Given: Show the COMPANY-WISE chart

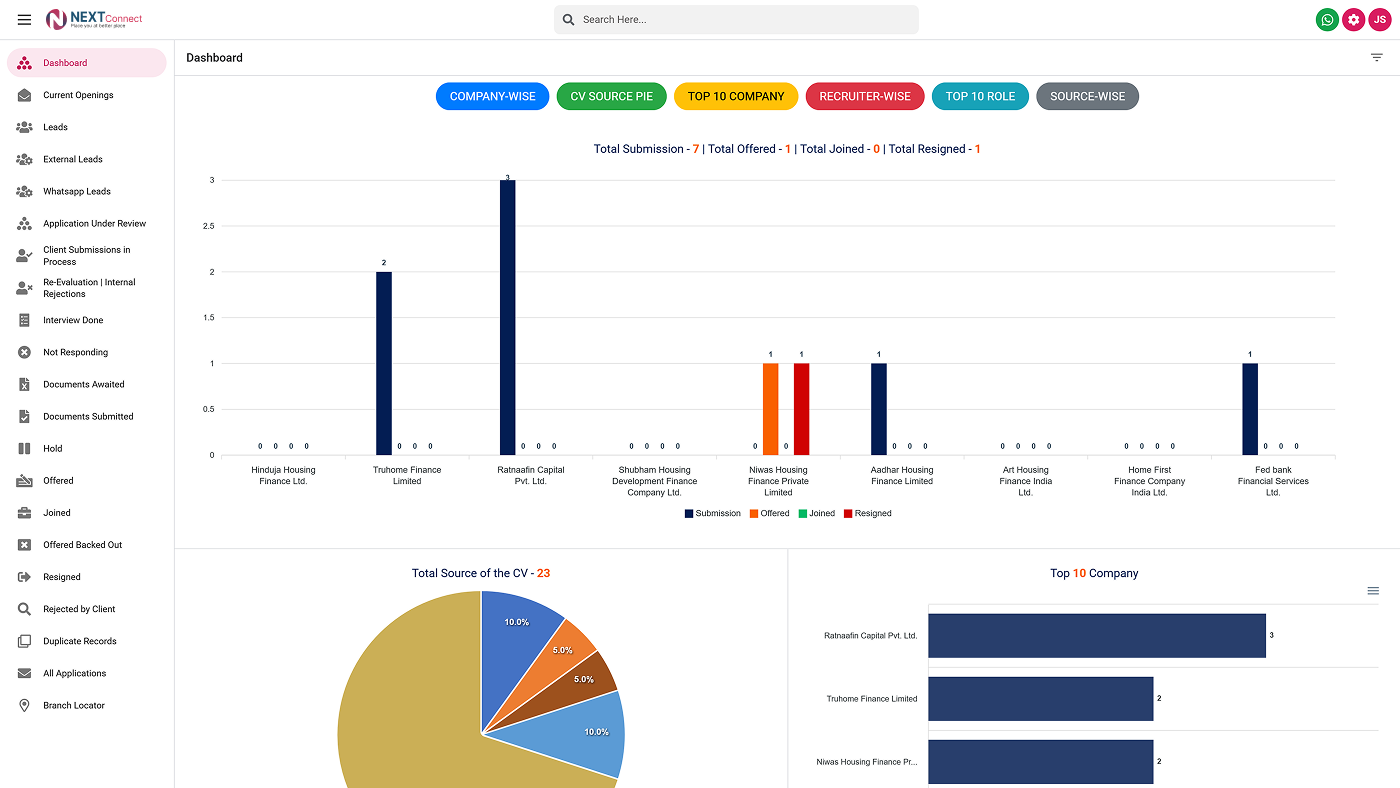Looking at the screenshot, I should click(493, 96).
